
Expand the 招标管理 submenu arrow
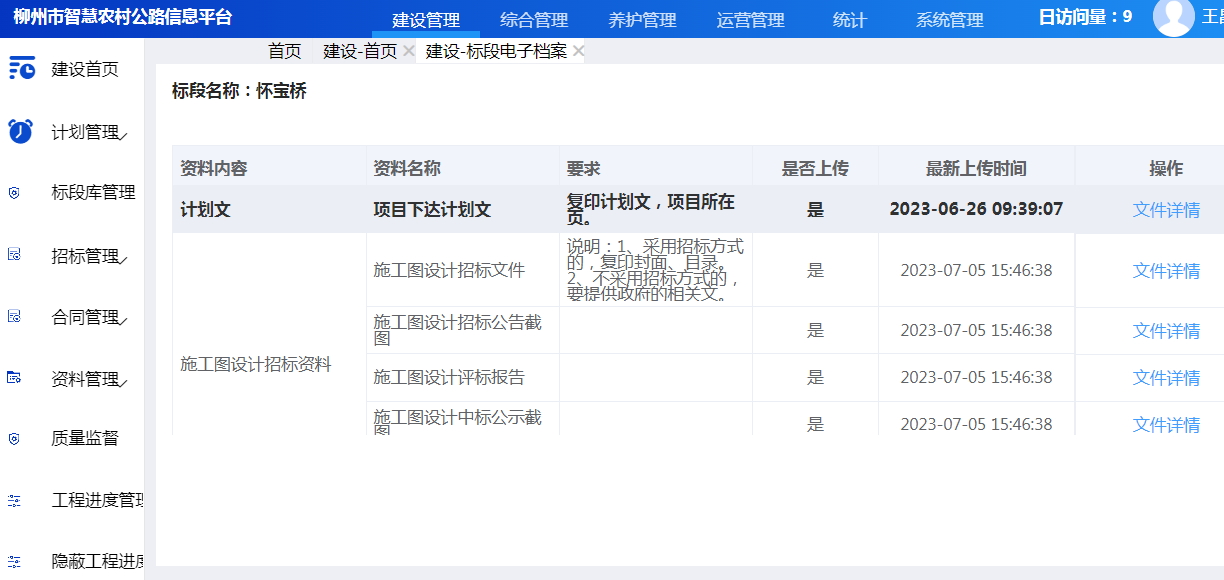tap(123, 259)
